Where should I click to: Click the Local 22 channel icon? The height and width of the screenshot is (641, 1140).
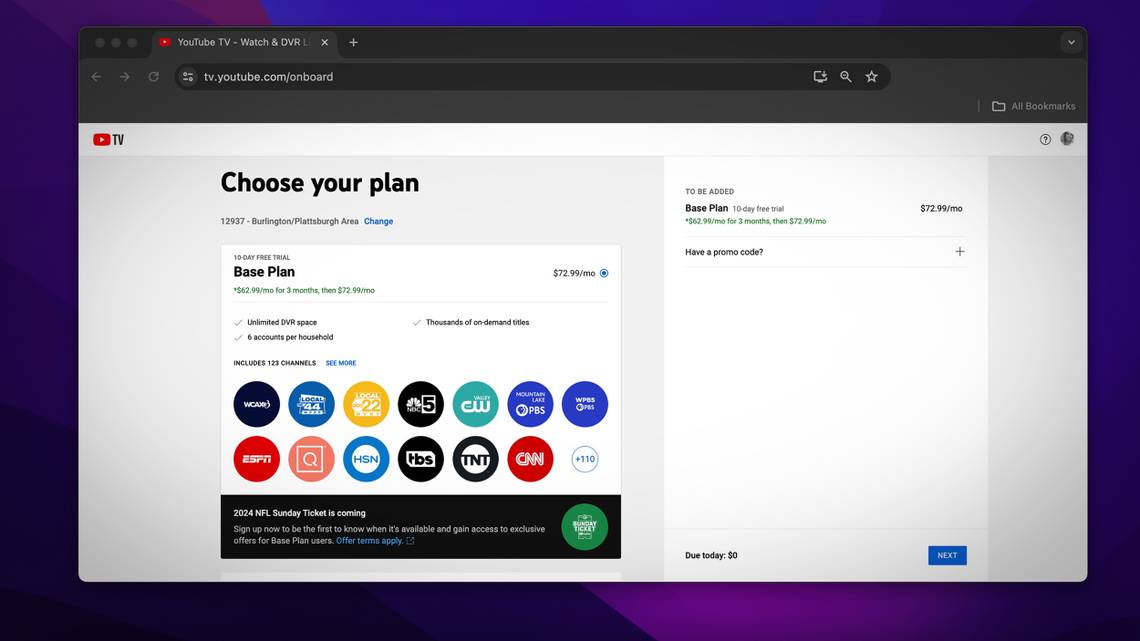[x=366, y=404]
